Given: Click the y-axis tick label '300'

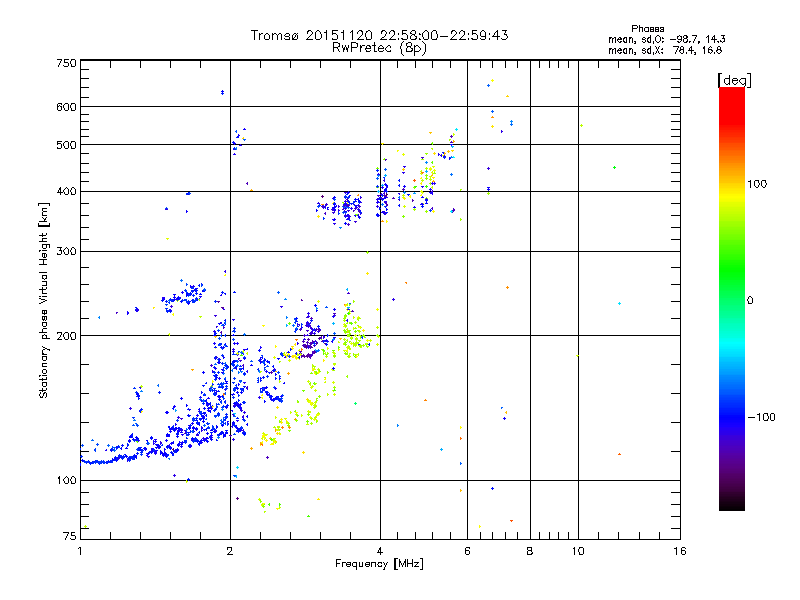Looking at the screenshot, I should (x=66, y=251).
